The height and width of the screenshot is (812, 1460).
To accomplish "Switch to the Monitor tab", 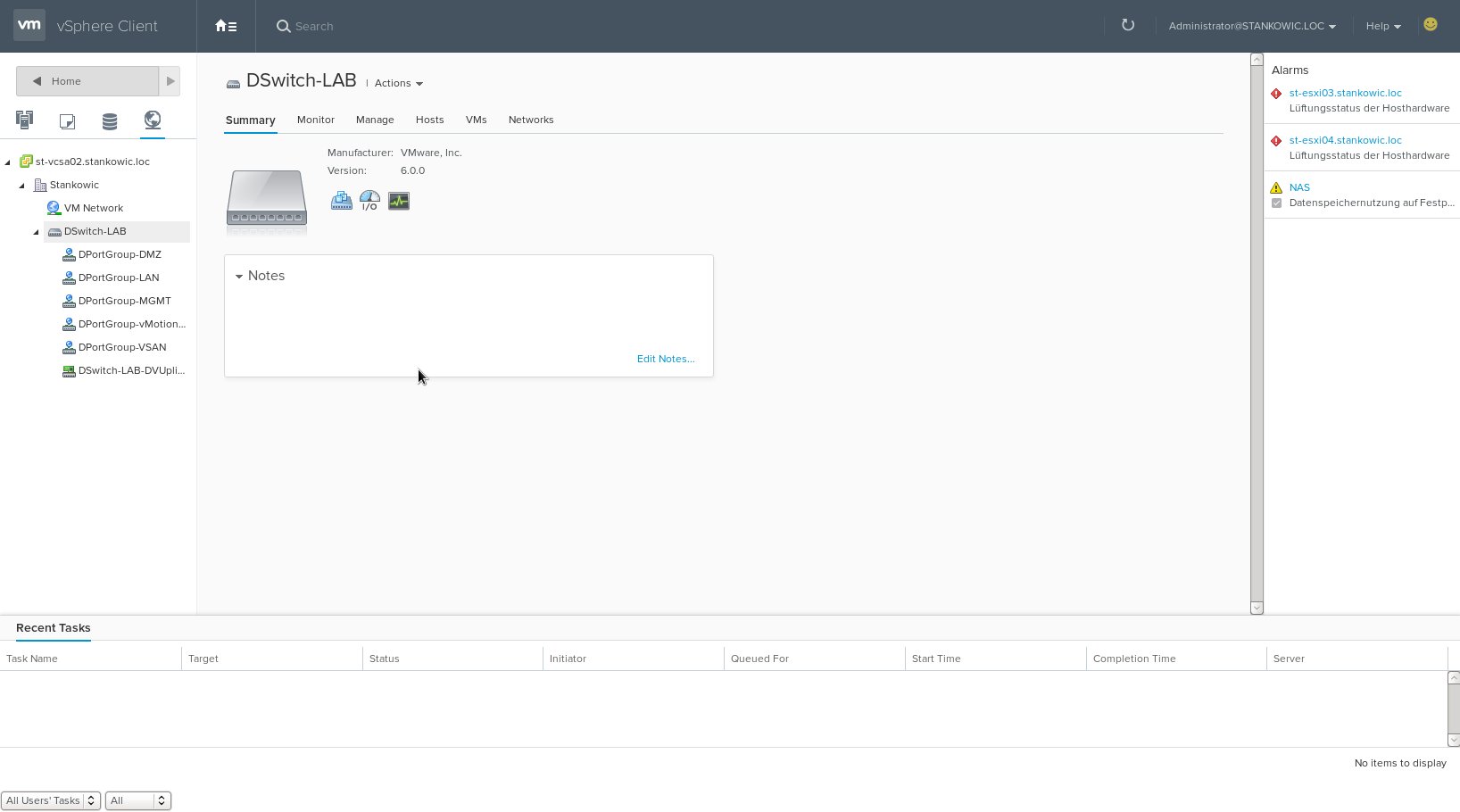I will 316,120.
